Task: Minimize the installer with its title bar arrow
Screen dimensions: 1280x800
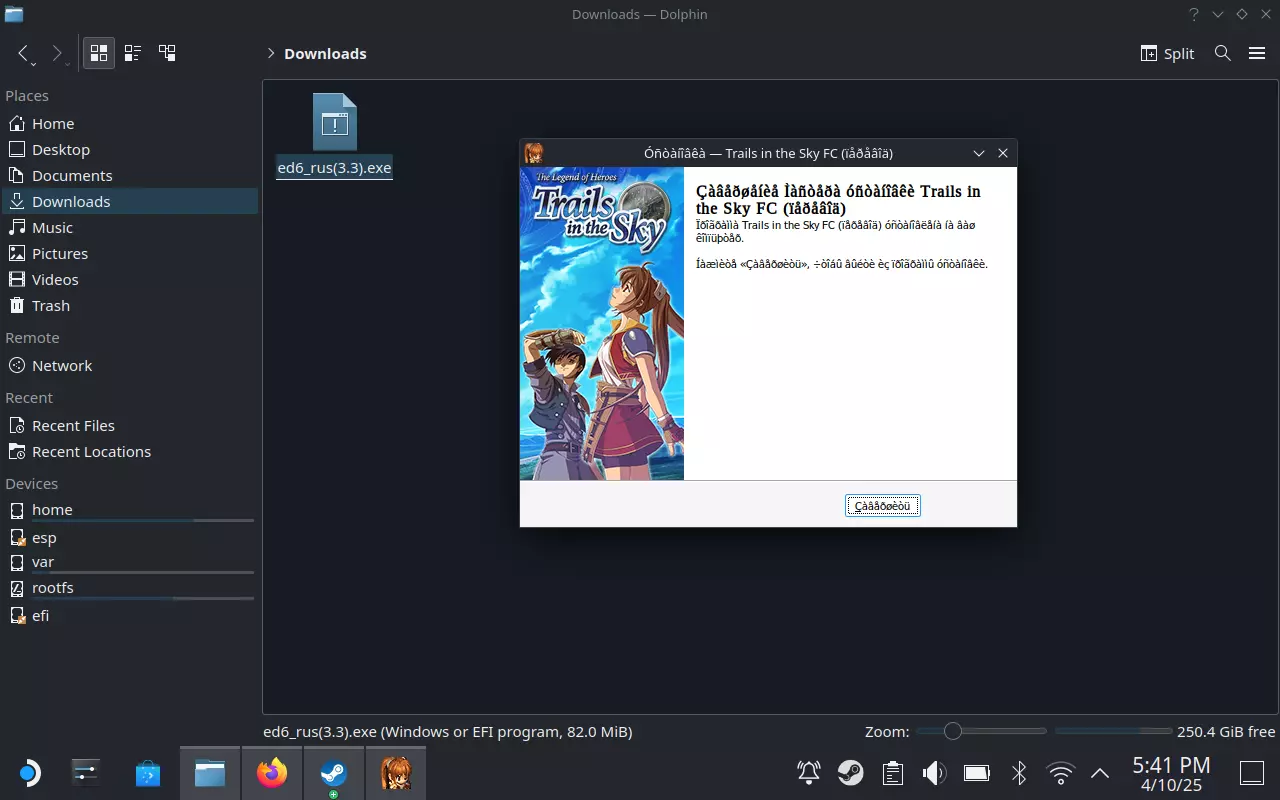Action: [x=979, y=153]
